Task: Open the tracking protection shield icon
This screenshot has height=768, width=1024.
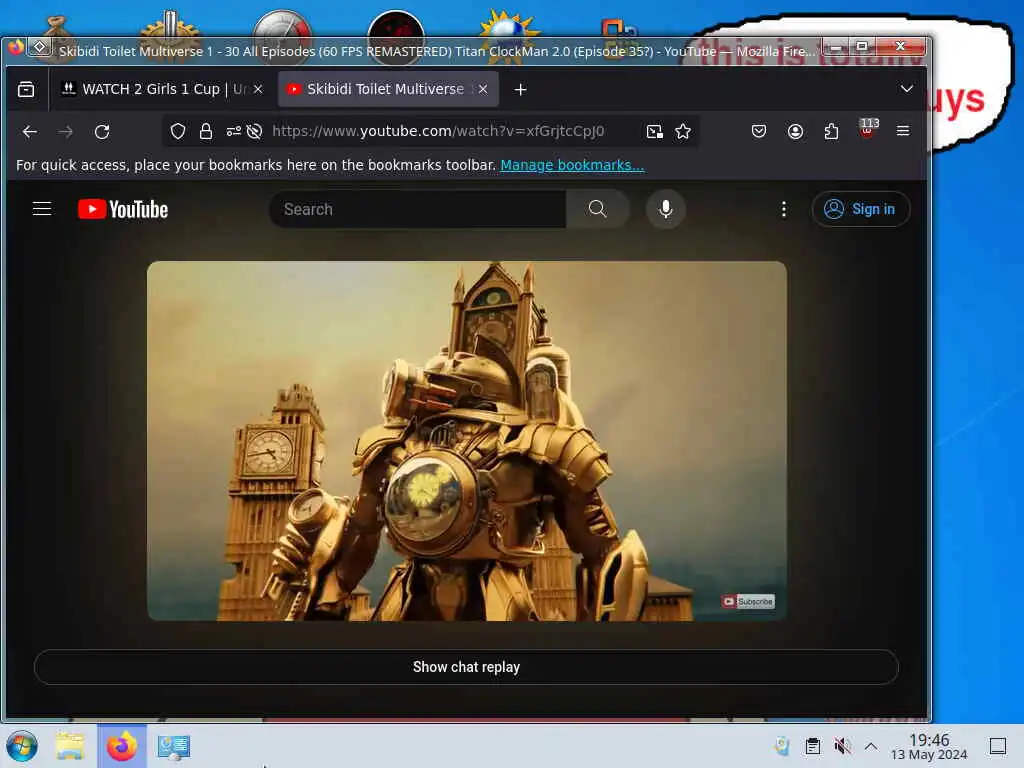Action: pos(178,131)
